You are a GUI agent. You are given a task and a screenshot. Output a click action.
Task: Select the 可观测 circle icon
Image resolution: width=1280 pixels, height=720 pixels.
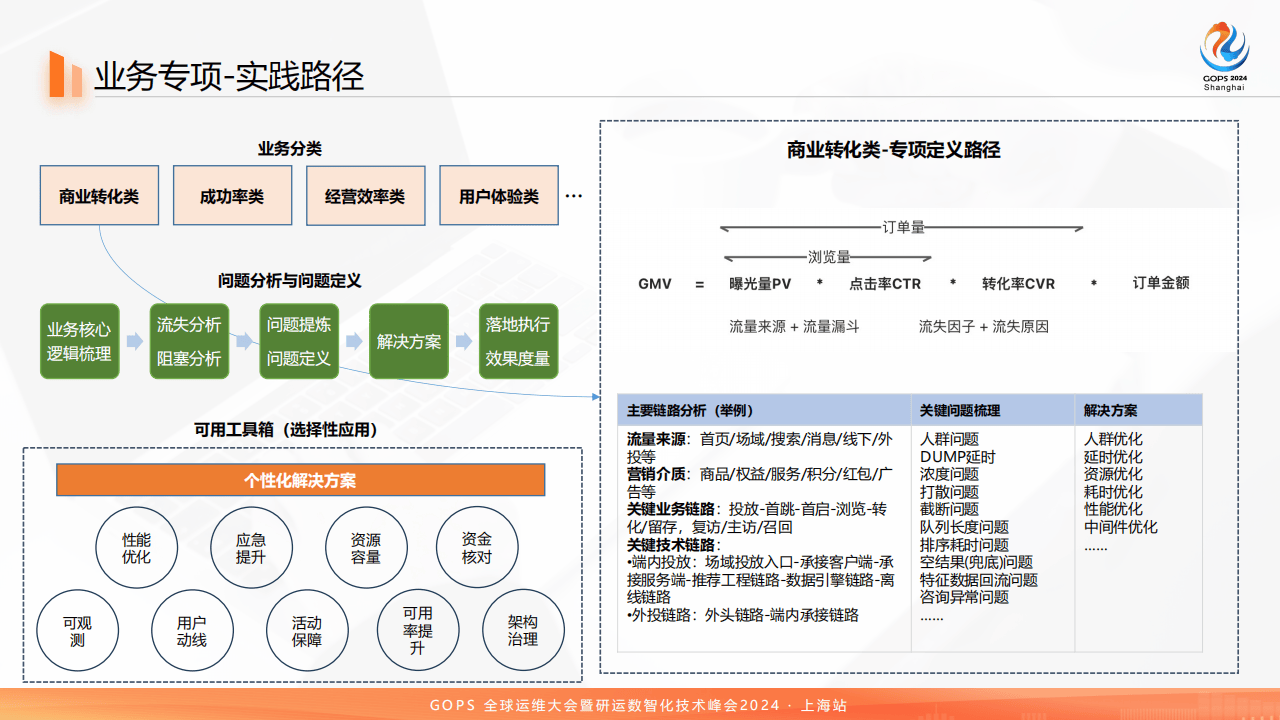tap(78, 631)
